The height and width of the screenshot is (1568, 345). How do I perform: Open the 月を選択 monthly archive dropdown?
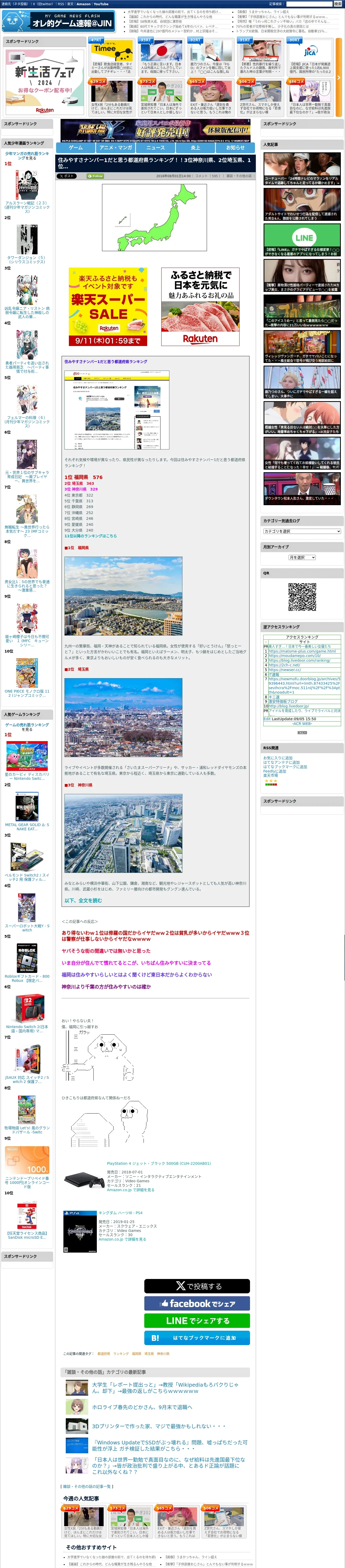pos(302,558)
